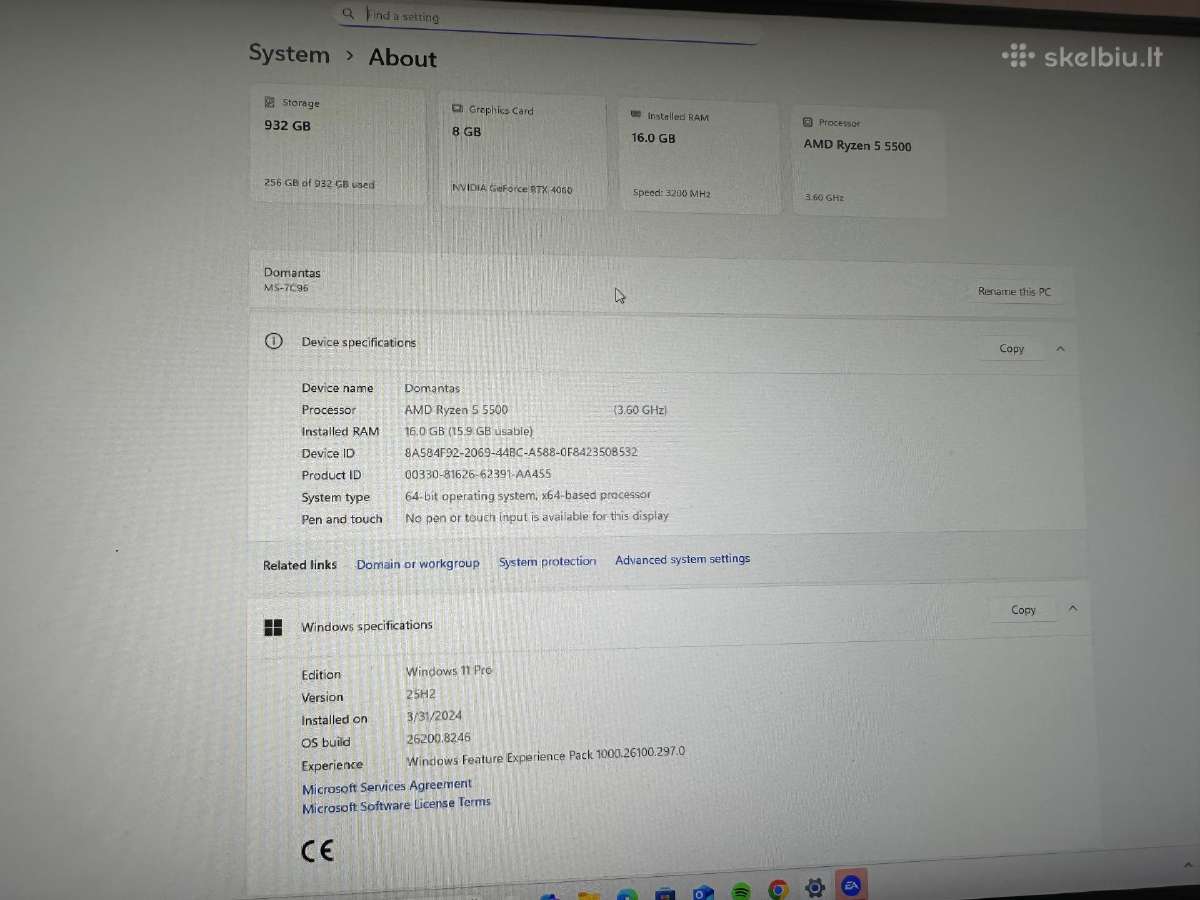Screen dimensions: 1200x900
Task: Click the Device name value Domantas
Action: (x=432, y=388)
